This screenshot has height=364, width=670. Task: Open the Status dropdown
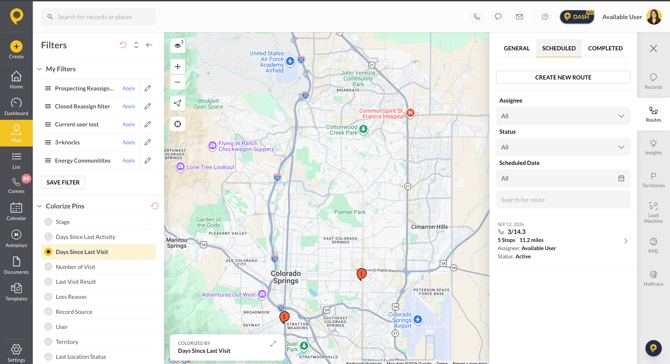point(563,147)
